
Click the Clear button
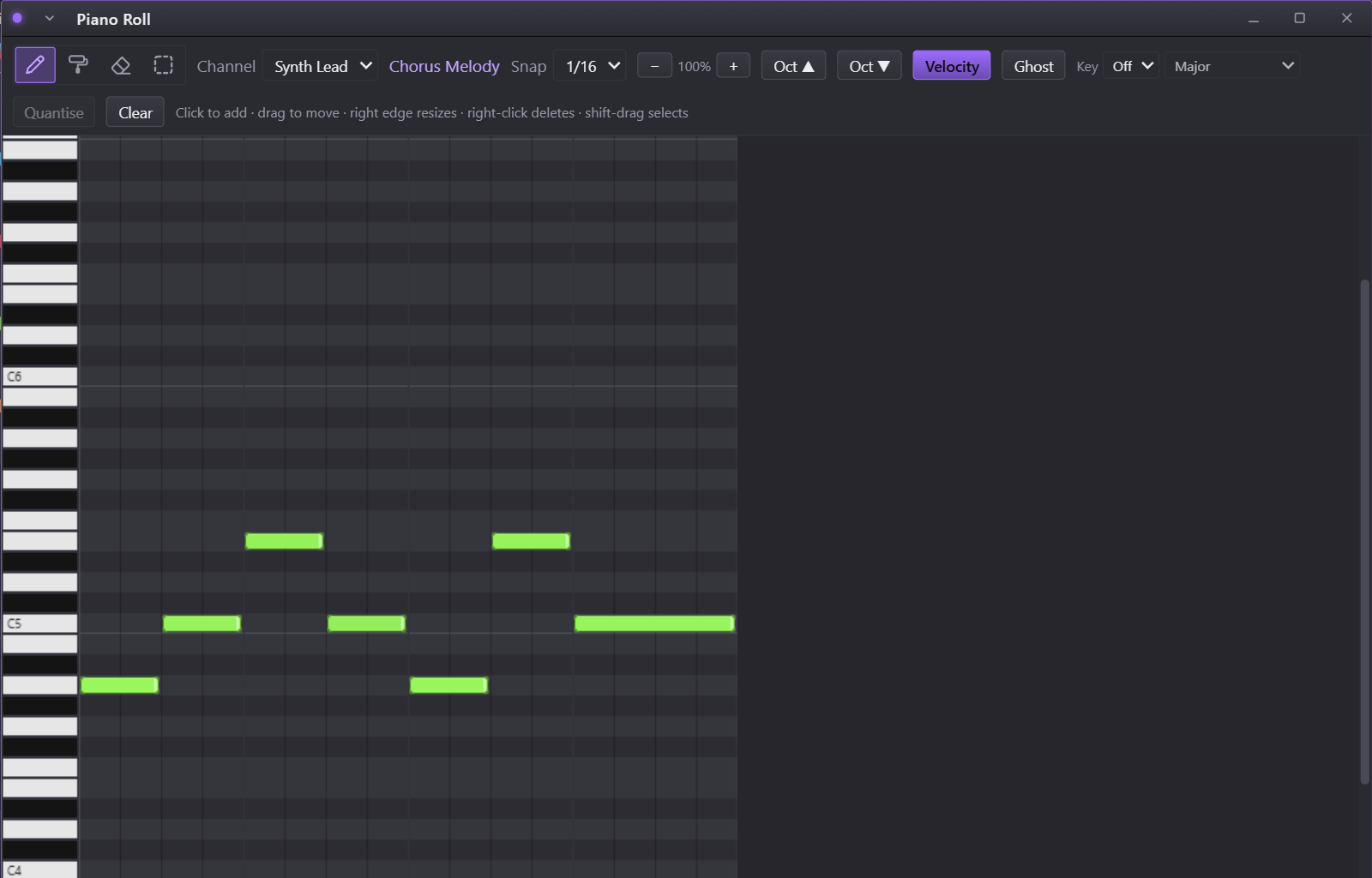135,112
